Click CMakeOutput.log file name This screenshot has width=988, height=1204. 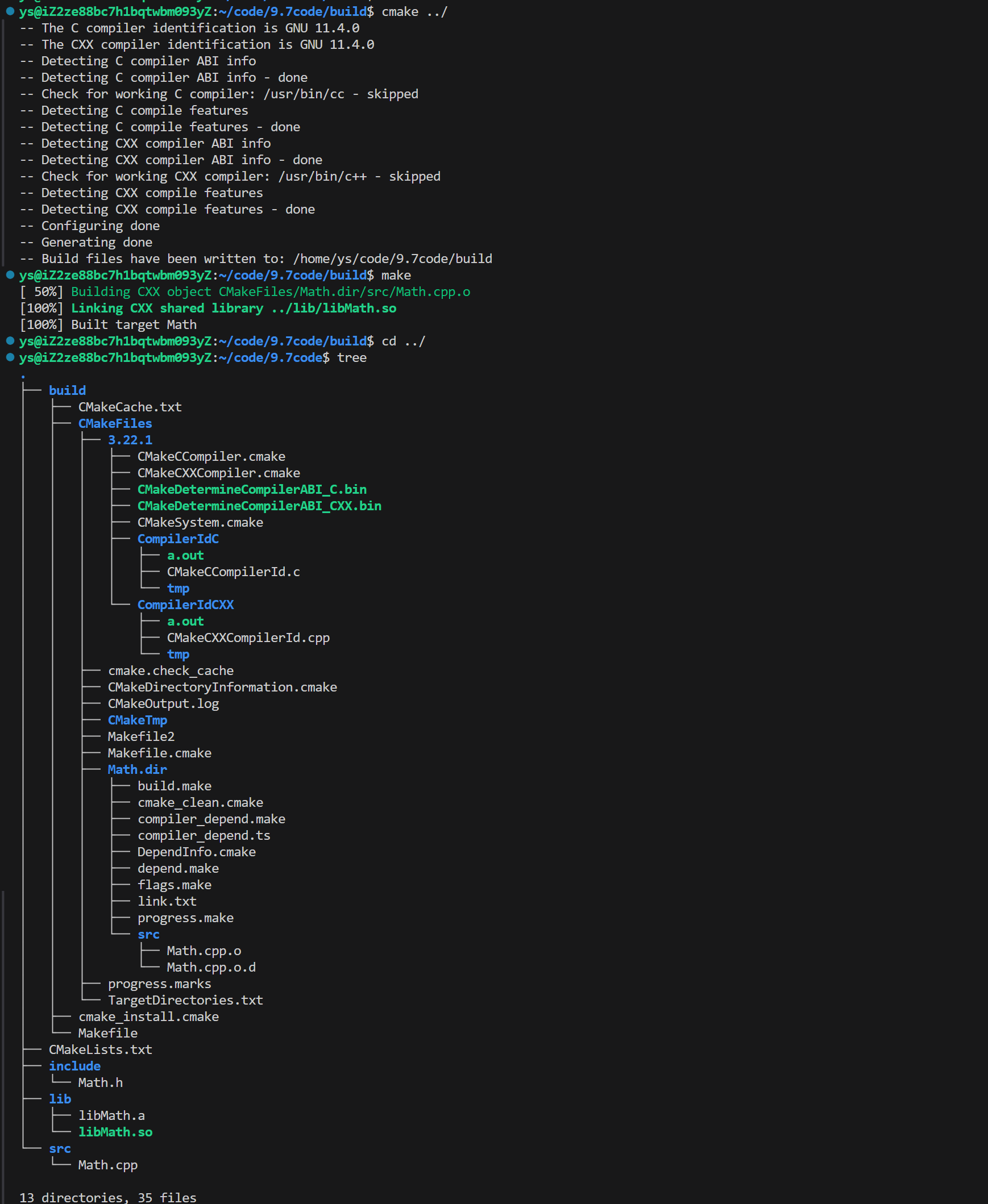pyautogui.click(x=163, y=704)
